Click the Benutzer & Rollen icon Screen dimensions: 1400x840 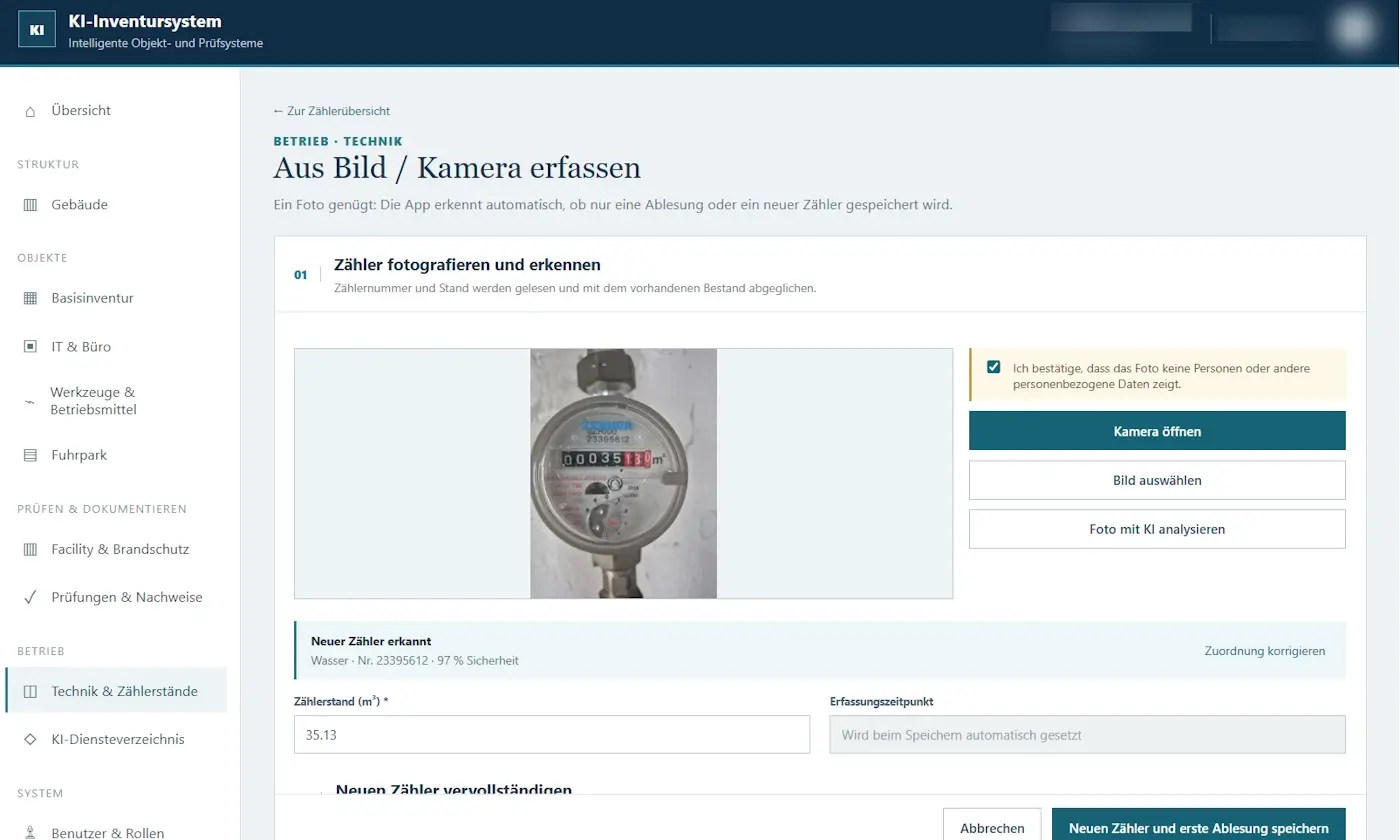[30, 833]
